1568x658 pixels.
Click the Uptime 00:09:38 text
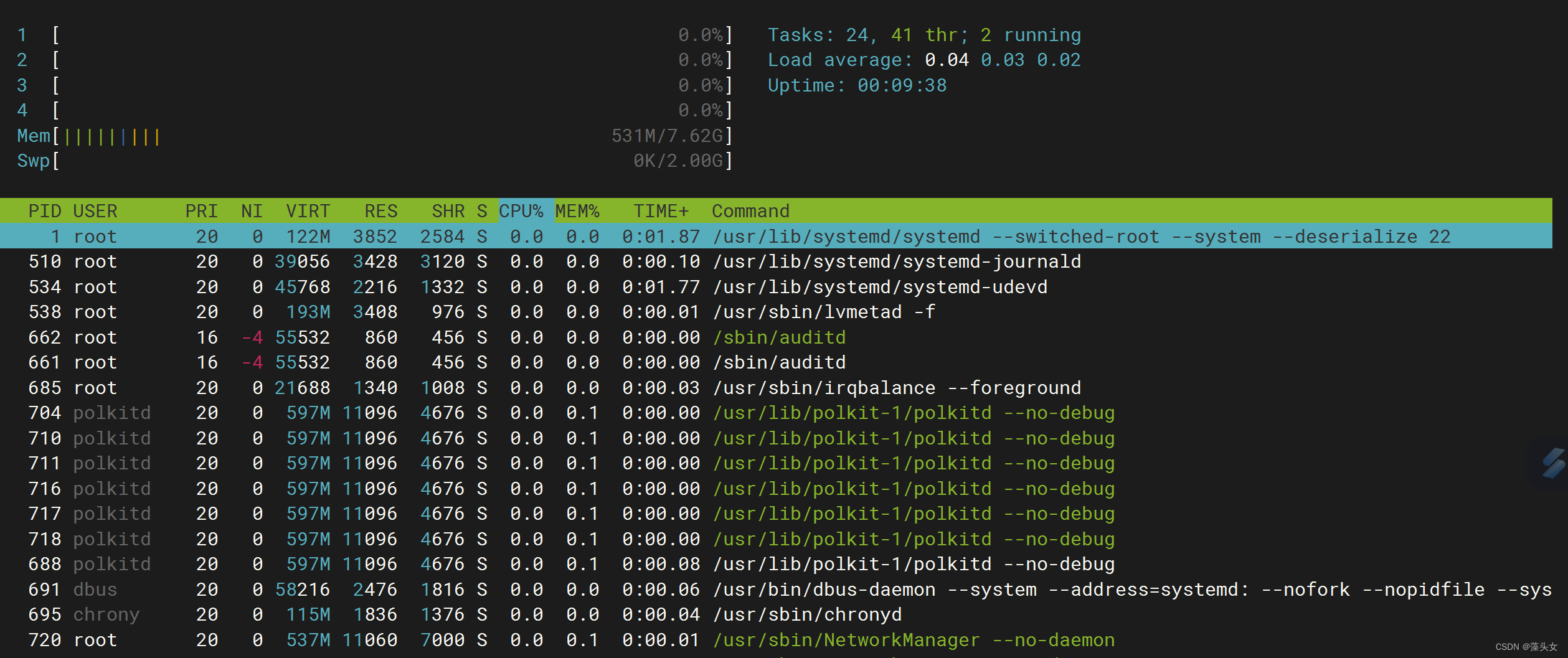coord(857,85)
